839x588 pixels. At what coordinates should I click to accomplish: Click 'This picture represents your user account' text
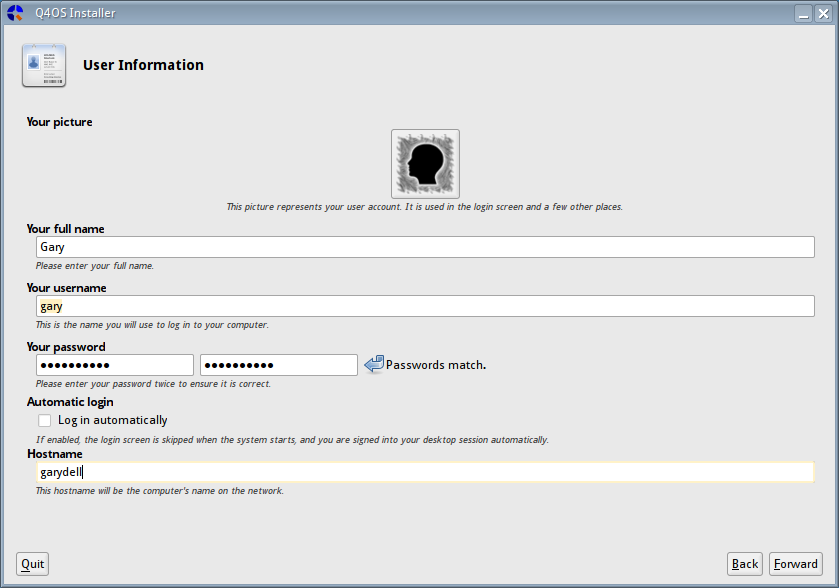(425, 207)
